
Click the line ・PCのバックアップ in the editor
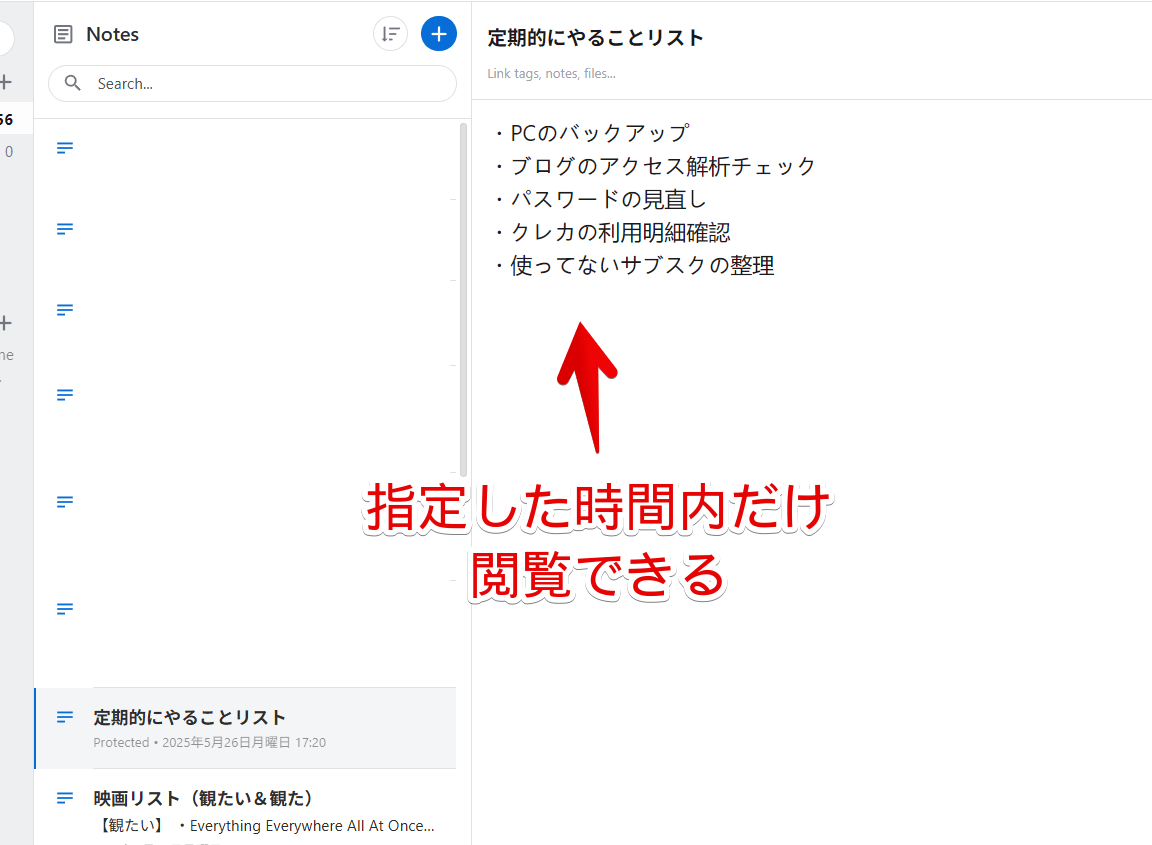point(592,133)
